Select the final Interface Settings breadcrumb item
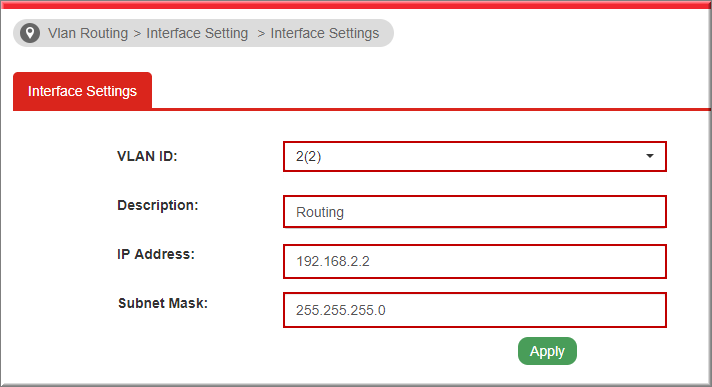 (x=325, y=33)
